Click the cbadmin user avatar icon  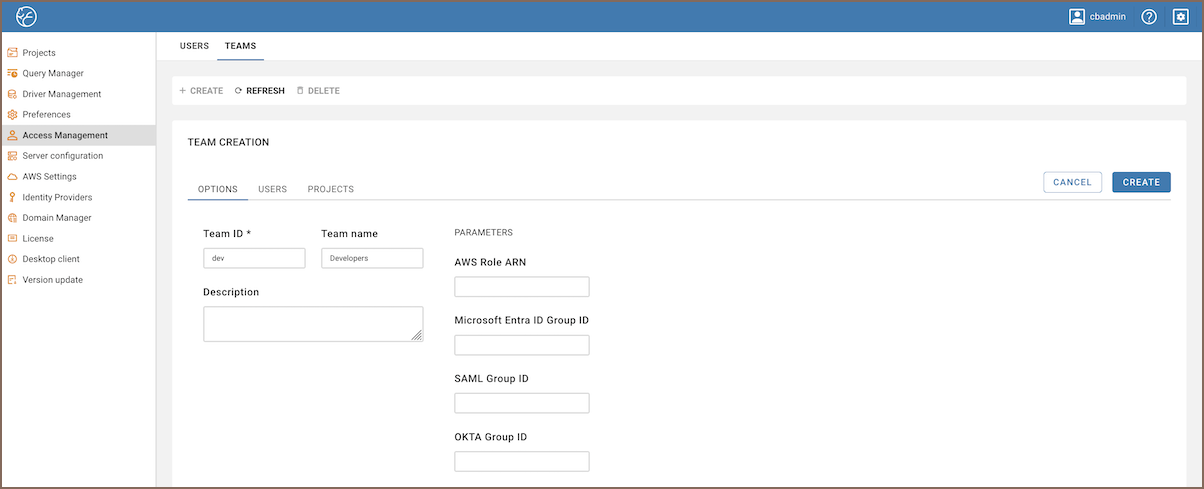click(x=1077, y=17)
